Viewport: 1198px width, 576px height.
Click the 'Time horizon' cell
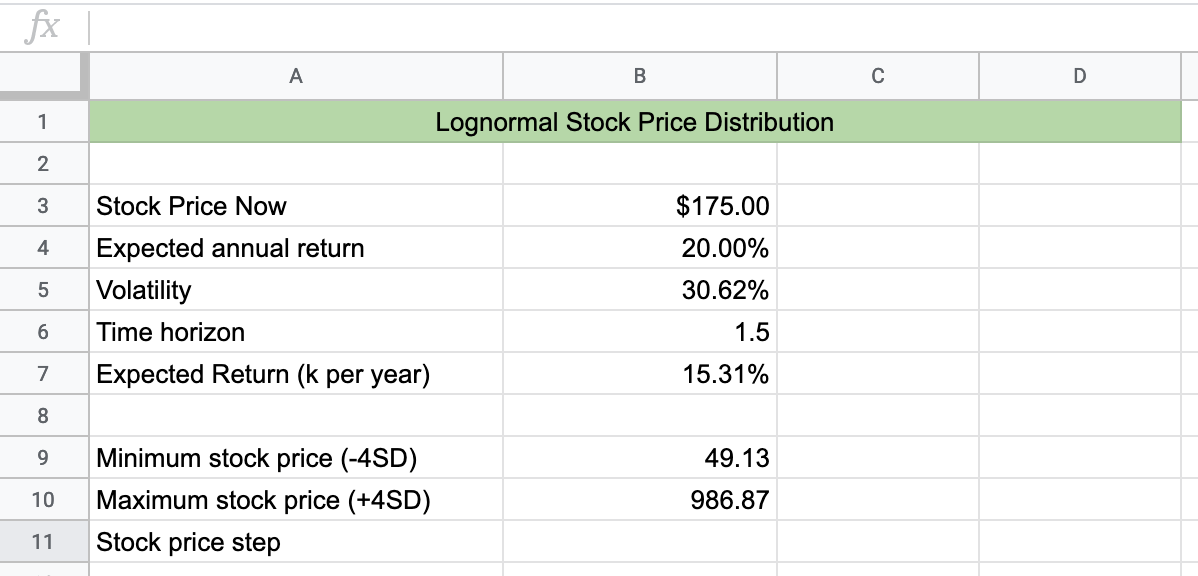[296, 332]
